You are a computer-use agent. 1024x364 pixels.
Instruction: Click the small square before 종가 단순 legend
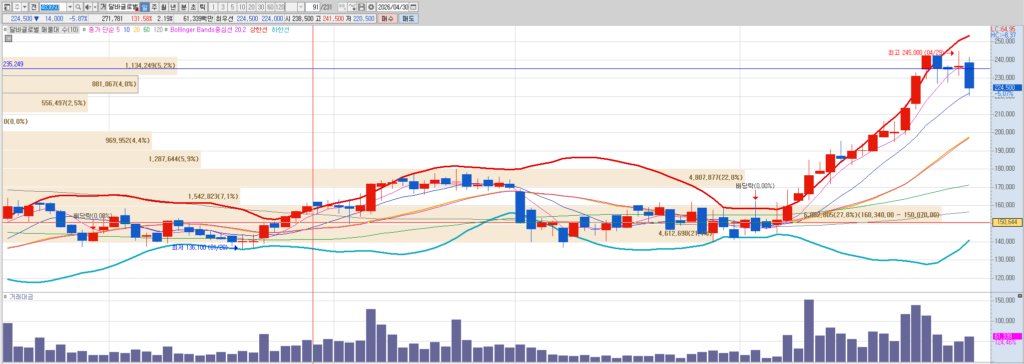pos(84,29)
